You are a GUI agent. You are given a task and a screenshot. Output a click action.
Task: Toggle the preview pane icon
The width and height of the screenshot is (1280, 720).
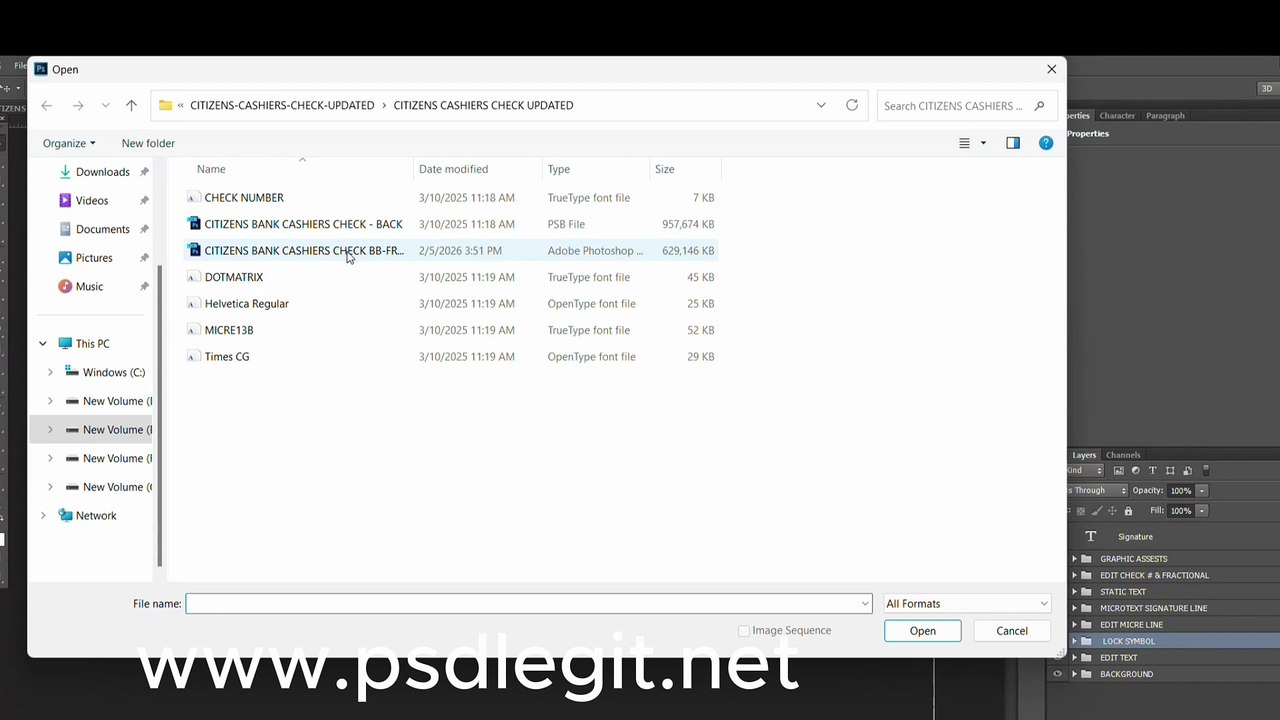pyautogui.click(x=1013, y=143)
